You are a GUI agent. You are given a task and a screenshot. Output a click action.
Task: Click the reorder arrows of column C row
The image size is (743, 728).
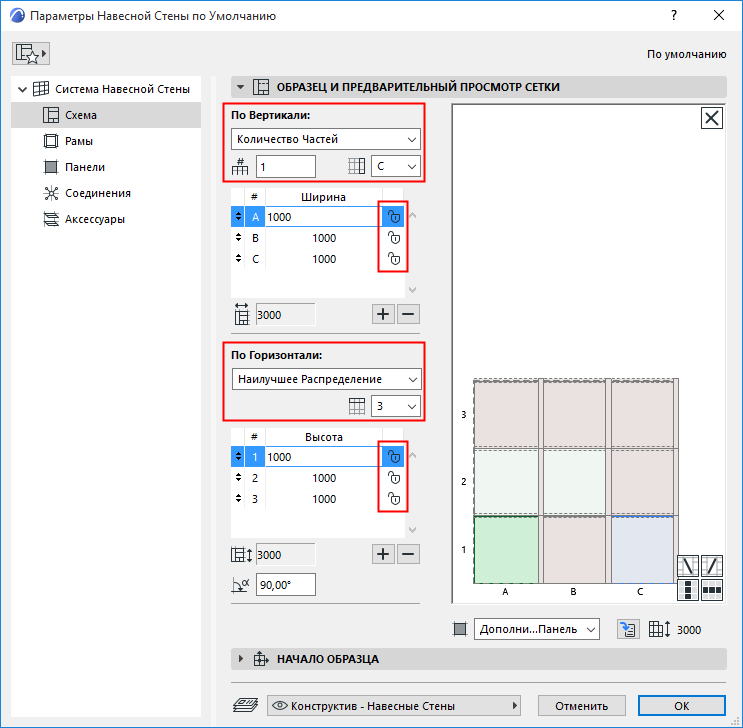[238, 259]
